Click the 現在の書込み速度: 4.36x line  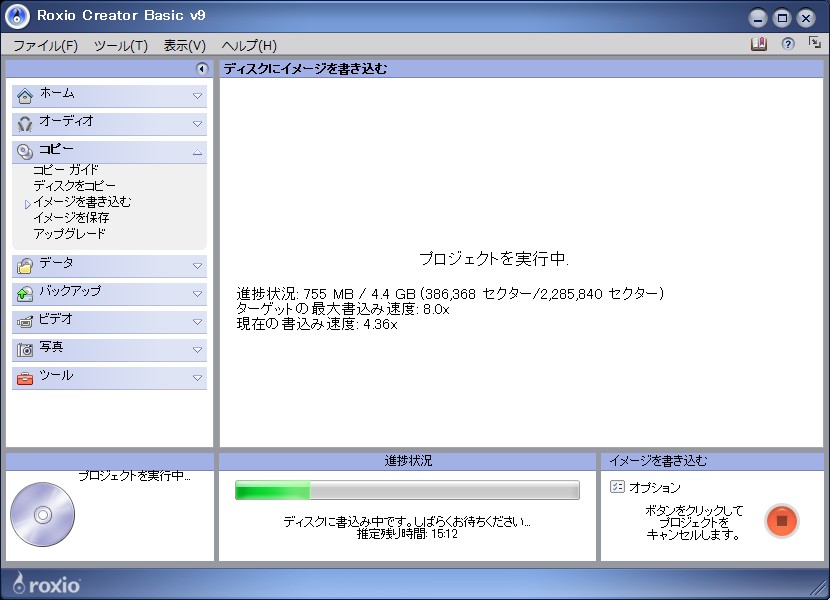(317, 324)
